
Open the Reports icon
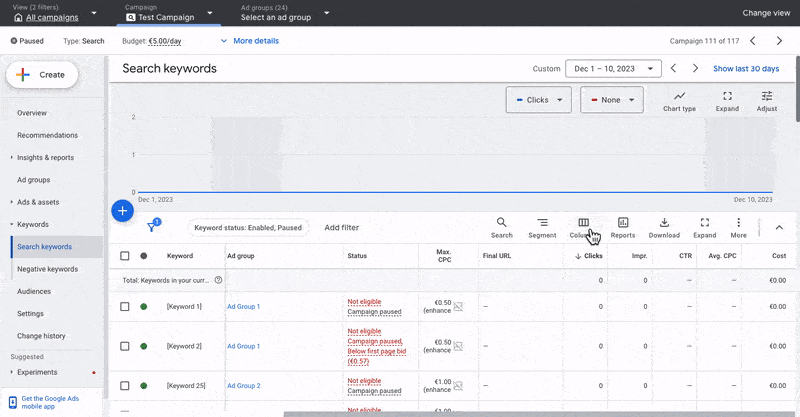point(623,228)
